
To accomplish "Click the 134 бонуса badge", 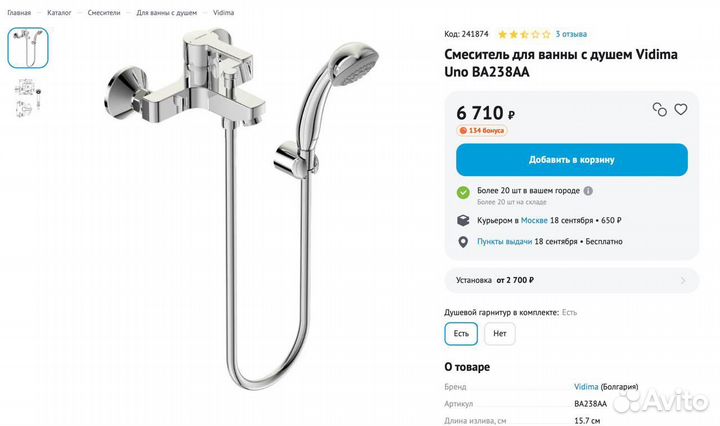I will click(482, 130).
